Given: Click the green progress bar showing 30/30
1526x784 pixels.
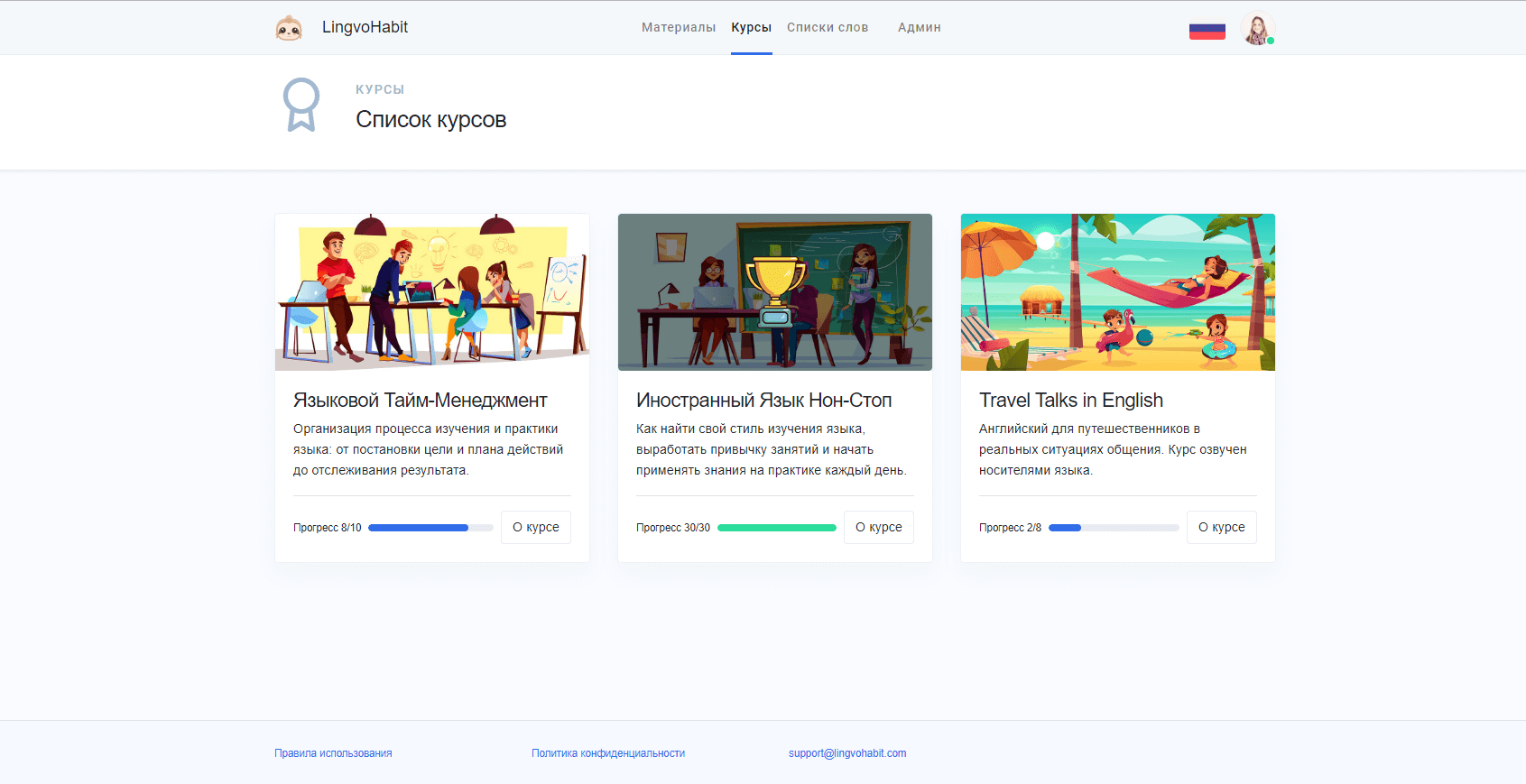Looking at the screenshot, I should tap(777, 528).
